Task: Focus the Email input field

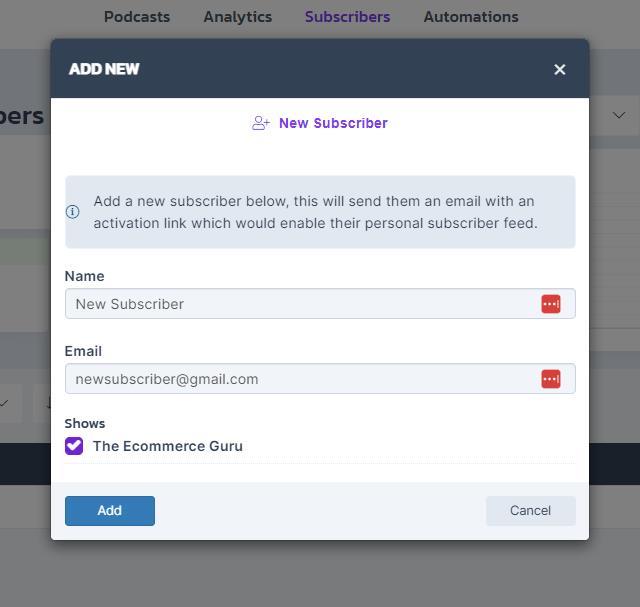Action: point(320,379)
